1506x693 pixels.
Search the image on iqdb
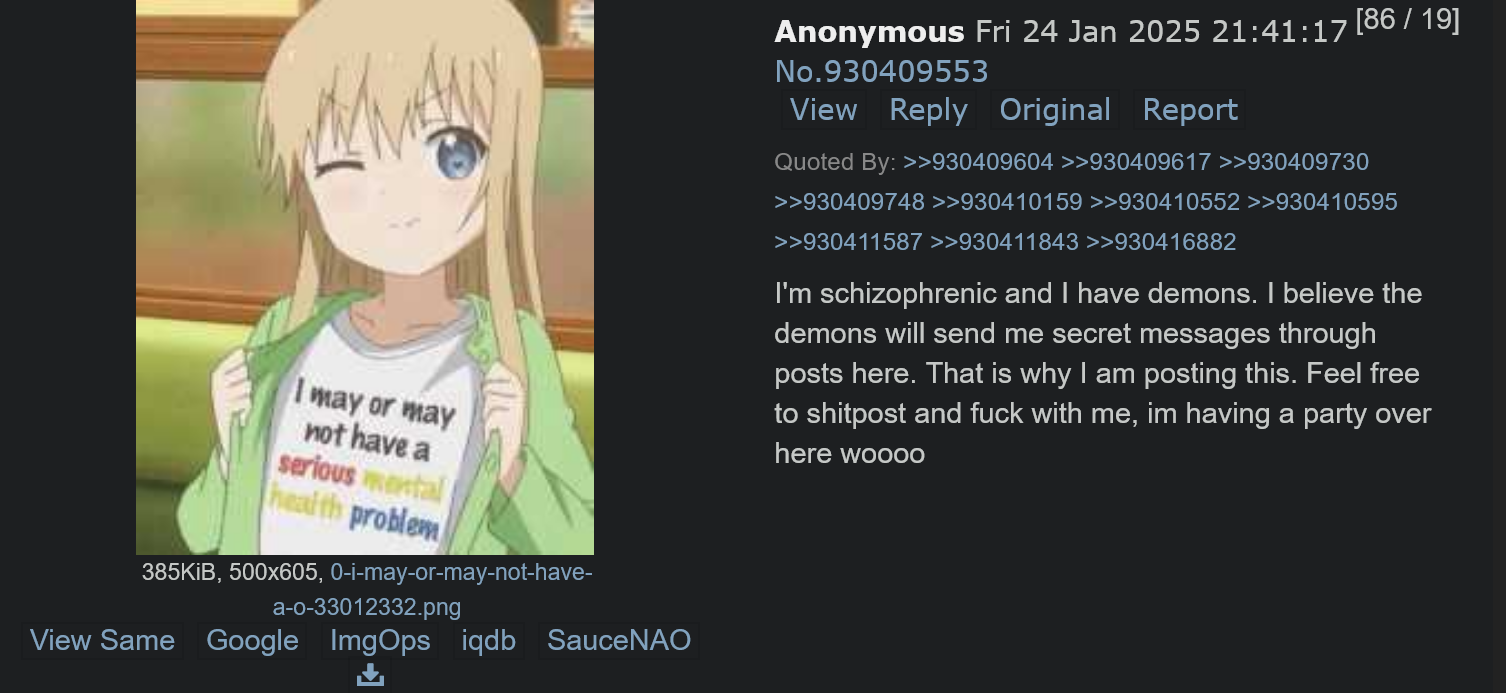(488, 640)
